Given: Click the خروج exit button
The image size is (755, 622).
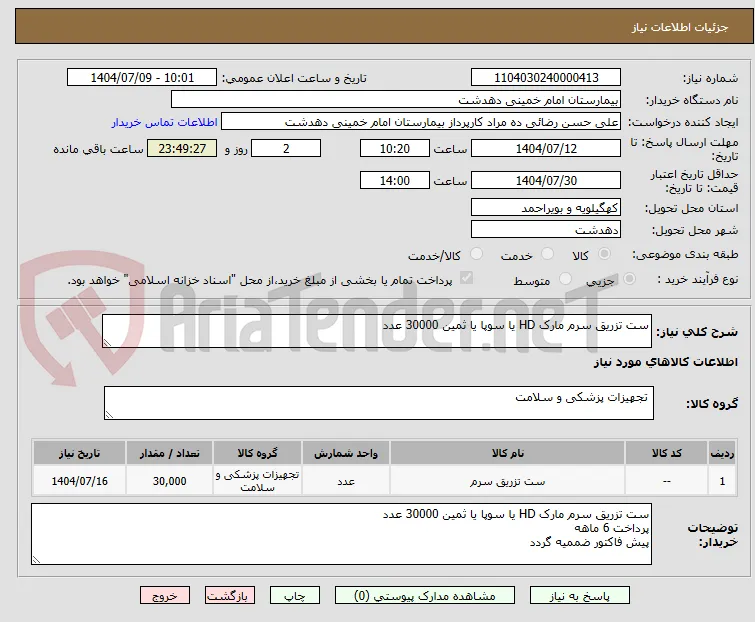Looking at the screenshot, I should tap(165, 596).
